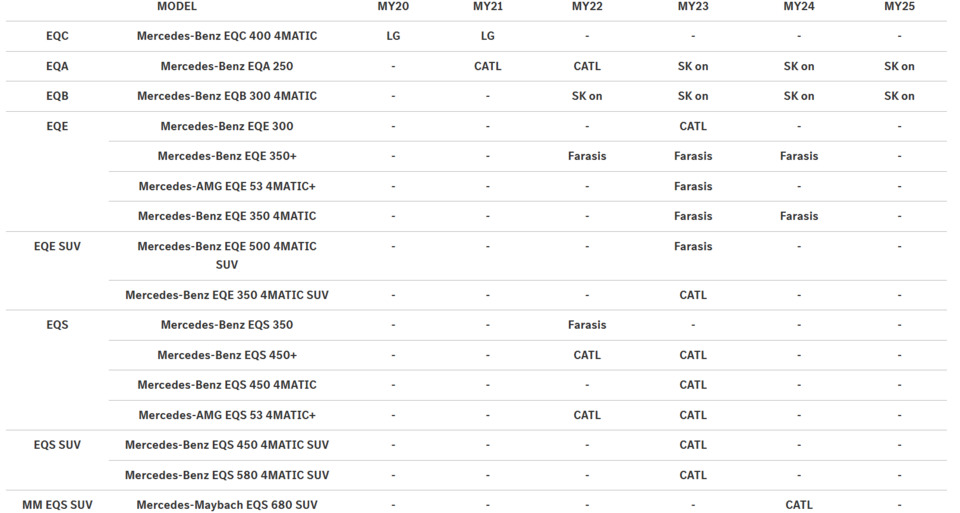Click LG cell under MY20 for EQC

393,36
